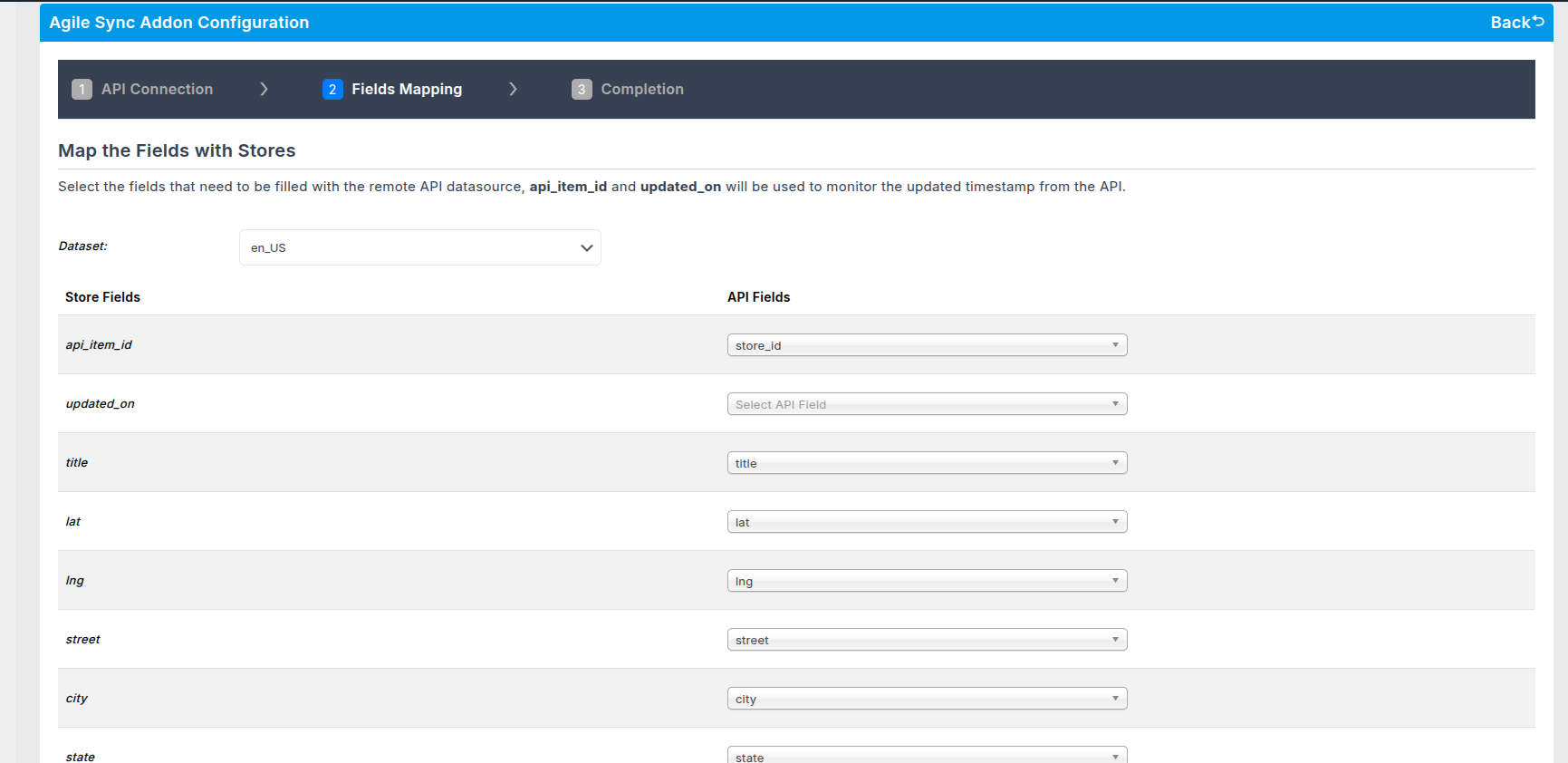Viewport: 1568px width, 763px height.
Task: Click the Back link in header
Action: [x=1516, y=23]
